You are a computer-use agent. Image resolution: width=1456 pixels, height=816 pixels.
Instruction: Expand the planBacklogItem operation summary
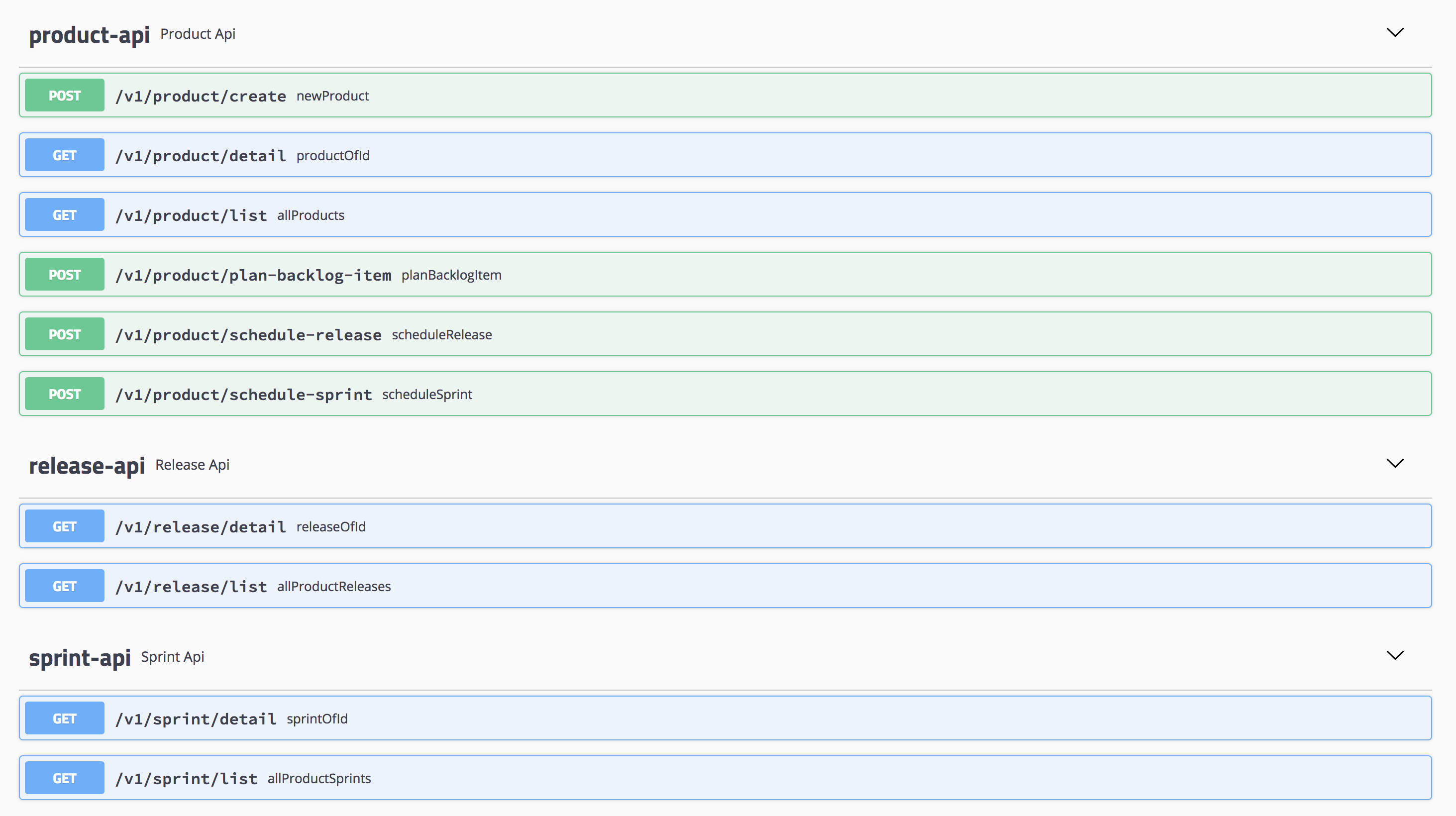click(451, 275)
